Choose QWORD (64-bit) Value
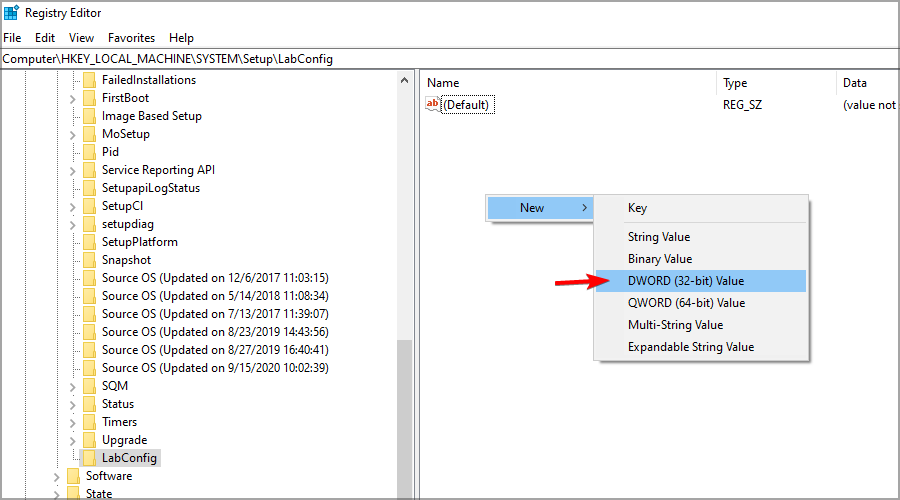The height and width of the screenshot is (500, 900). point(701,303)
